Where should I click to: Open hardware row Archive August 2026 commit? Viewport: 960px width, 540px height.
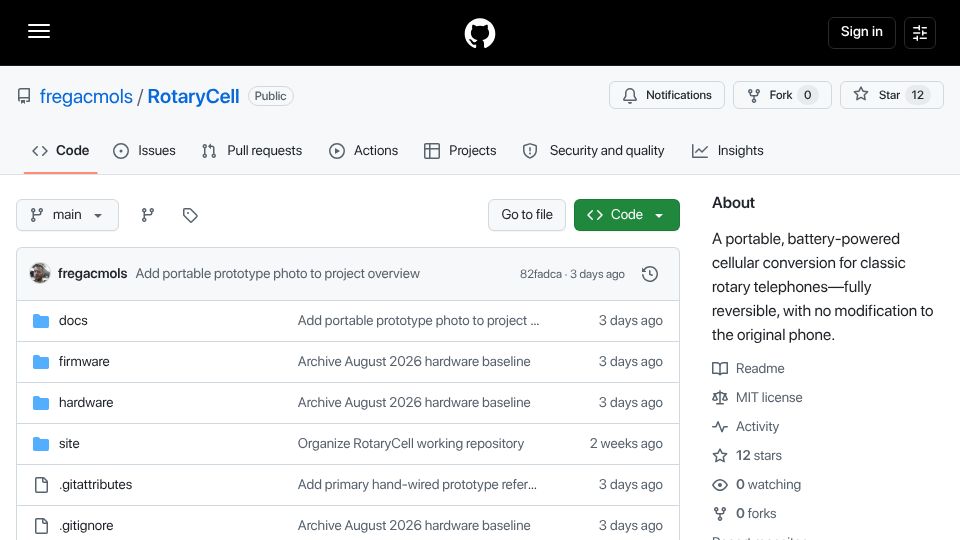(414, 403)
